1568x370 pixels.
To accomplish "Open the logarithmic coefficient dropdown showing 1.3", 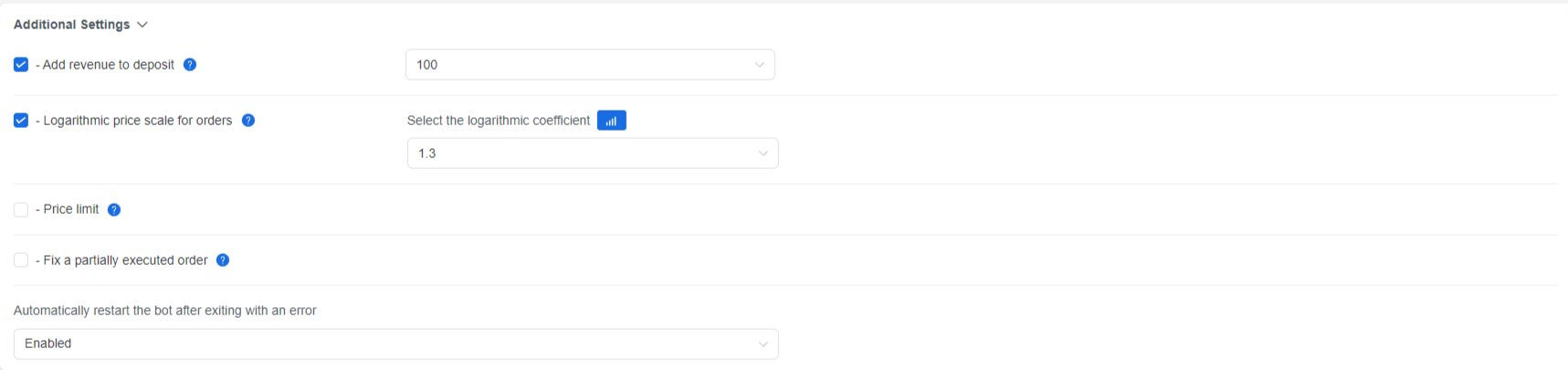I will (x=593, y=153).
